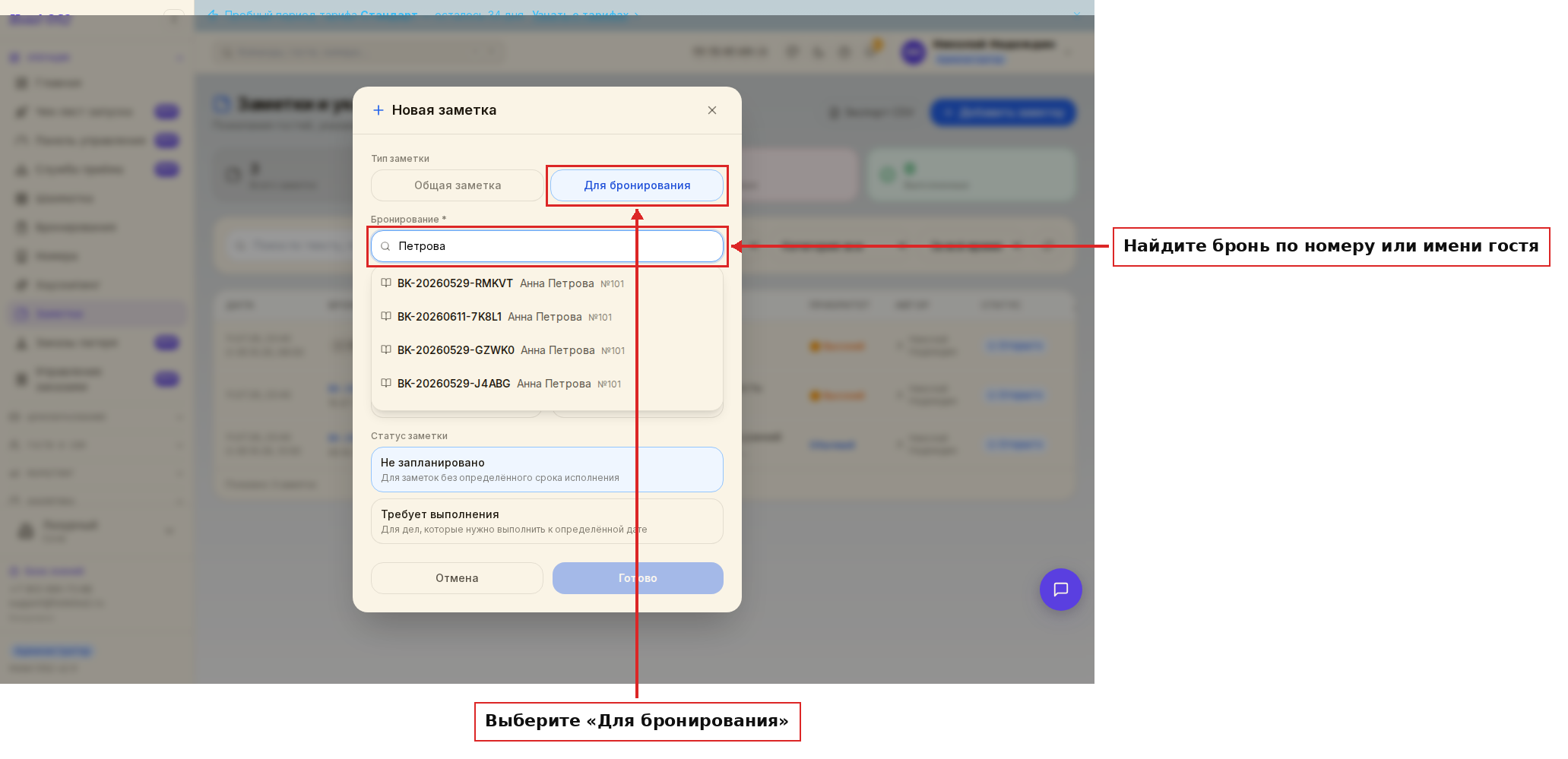Select the Для бронирования note type
The image size is (1568, 759).
pos(637,185)
